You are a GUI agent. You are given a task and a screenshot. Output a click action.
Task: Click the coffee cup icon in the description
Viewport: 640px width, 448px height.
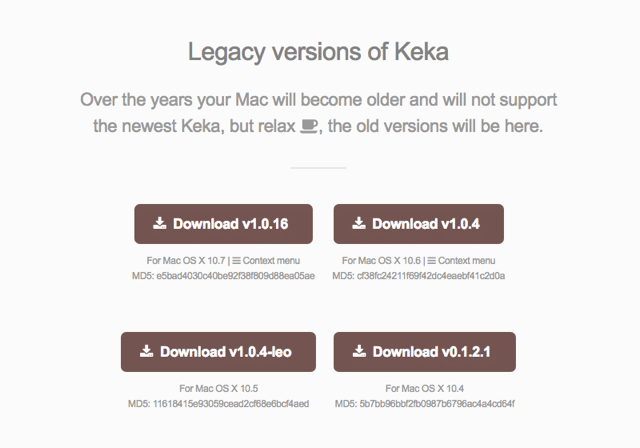pos(309,127)
